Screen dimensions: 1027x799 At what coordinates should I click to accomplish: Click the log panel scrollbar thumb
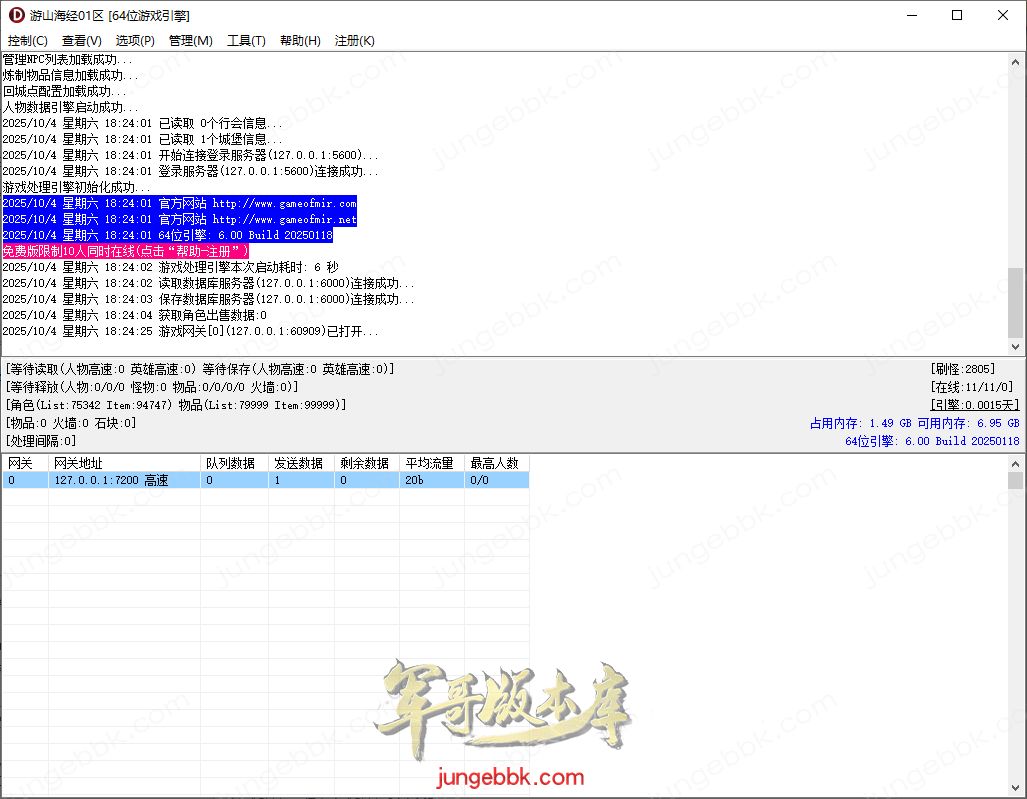(1016, 302)
